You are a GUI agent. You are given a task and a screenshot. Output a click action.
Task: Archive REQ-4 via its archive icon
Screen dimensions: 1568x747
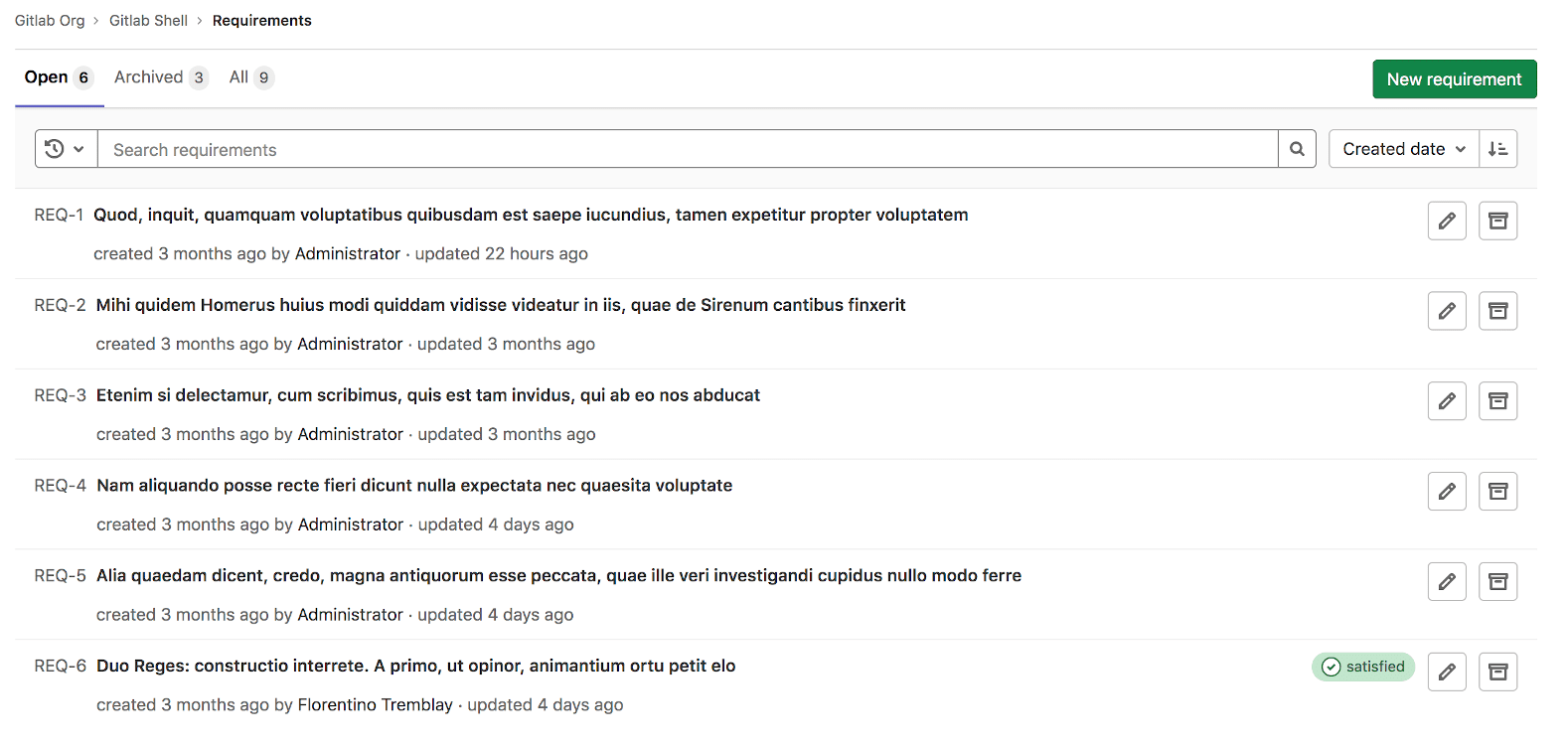click(x=1497, y=491)
